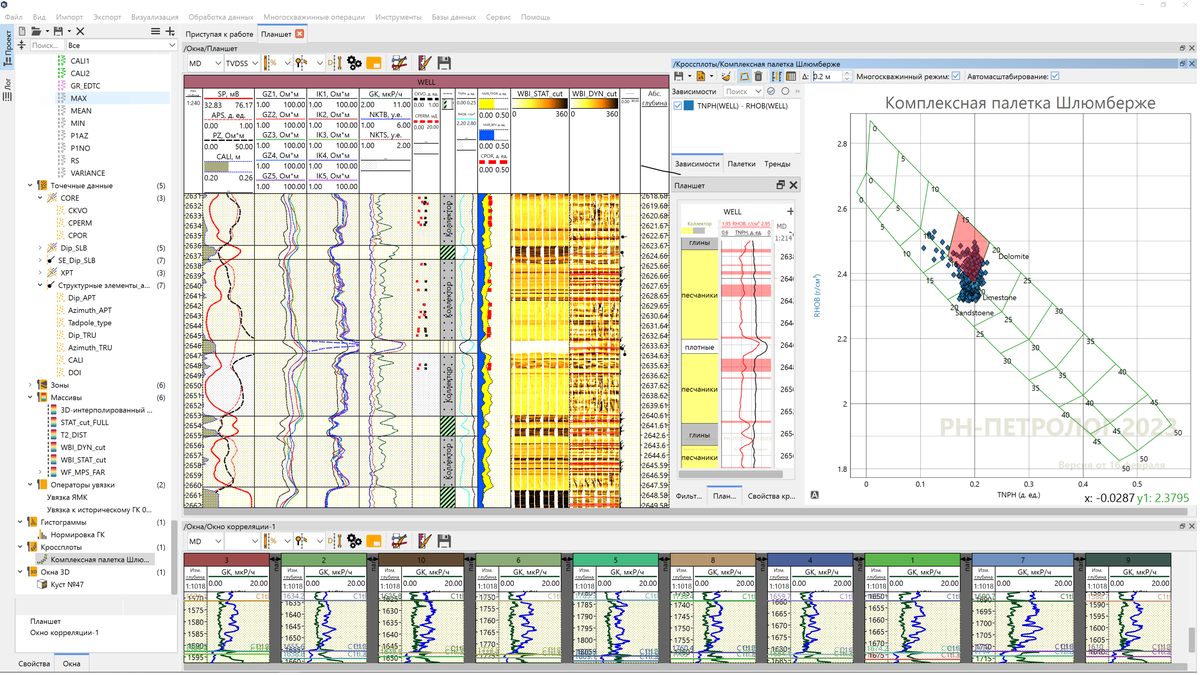Switch to the Палетки tab
The height and width of the screenshot is (675, 1200).
pos(741,164)
